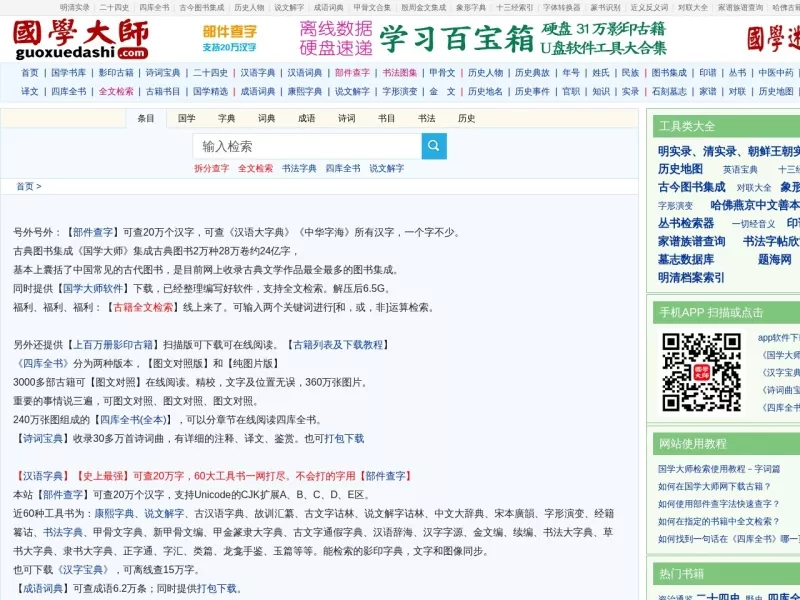800x600 pixels.
Task: Open the 学习百宝箱 banner advertisement
Action: (483, 39)
